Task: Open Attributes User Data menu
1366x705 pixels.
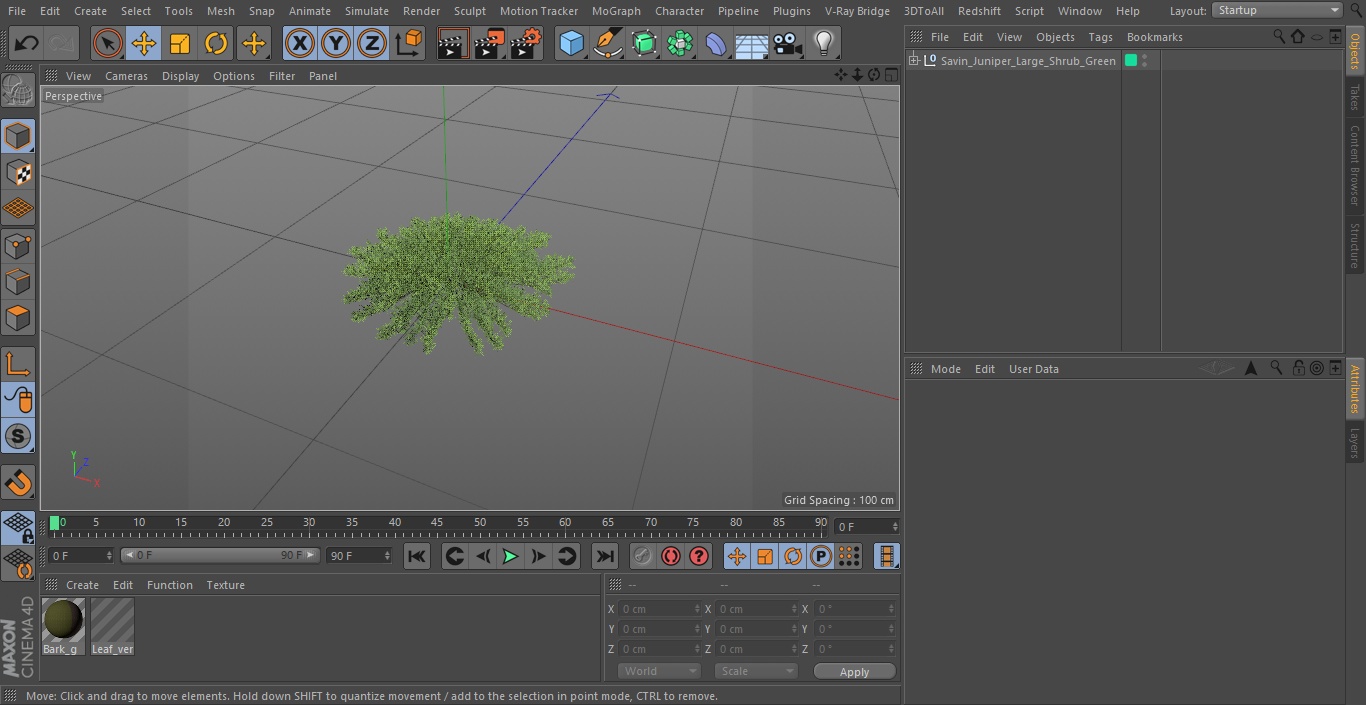Action: click(1033, 369)
